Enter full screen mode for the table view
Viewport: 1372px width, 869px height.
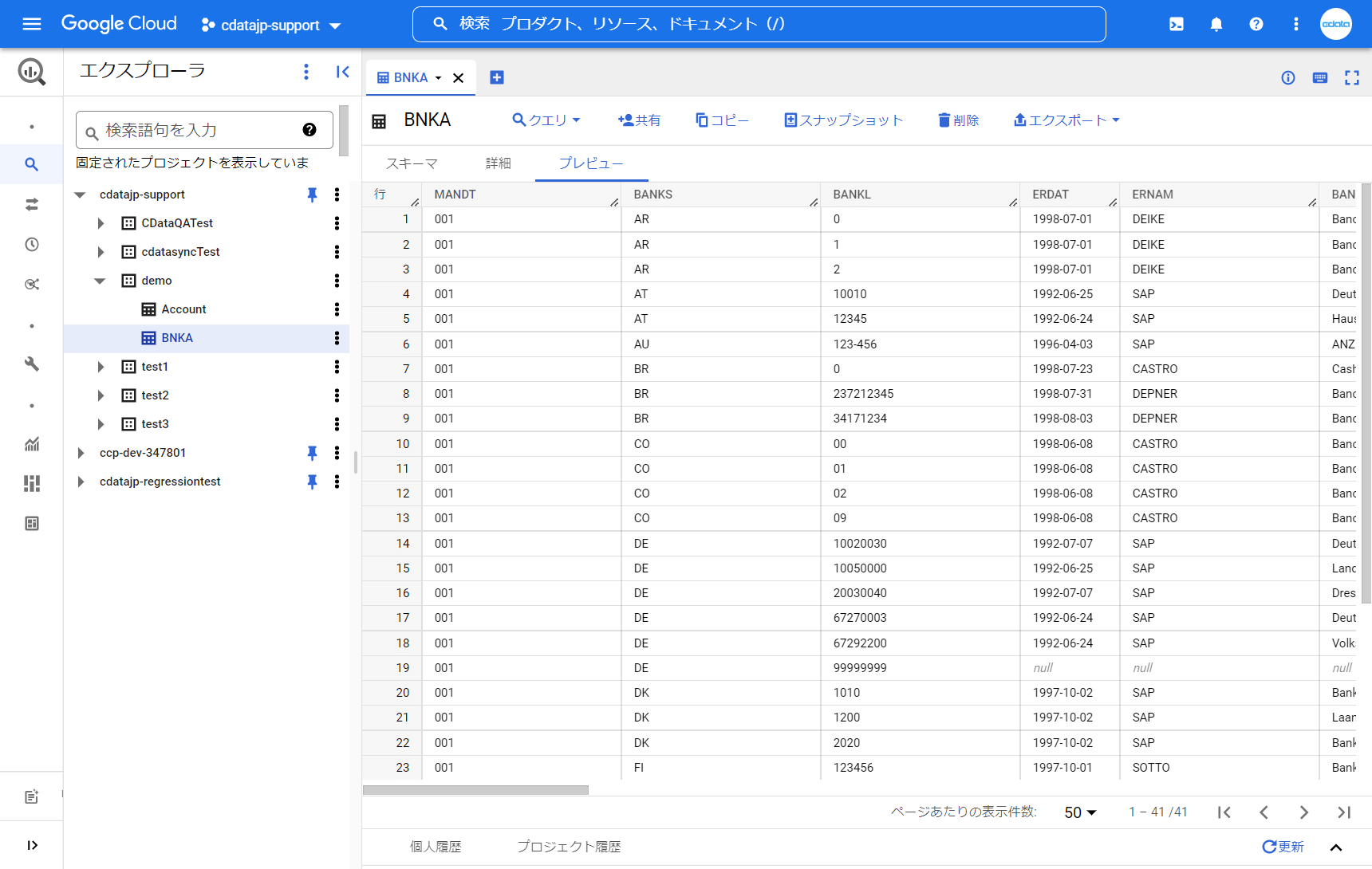[1353, 77]
